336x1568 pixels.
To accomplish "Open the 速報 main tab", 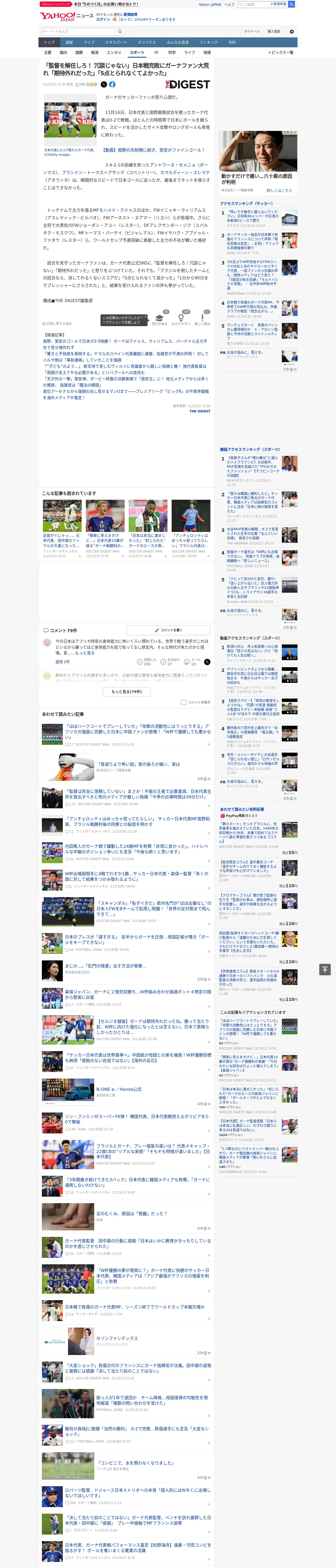I will point(69,42).
